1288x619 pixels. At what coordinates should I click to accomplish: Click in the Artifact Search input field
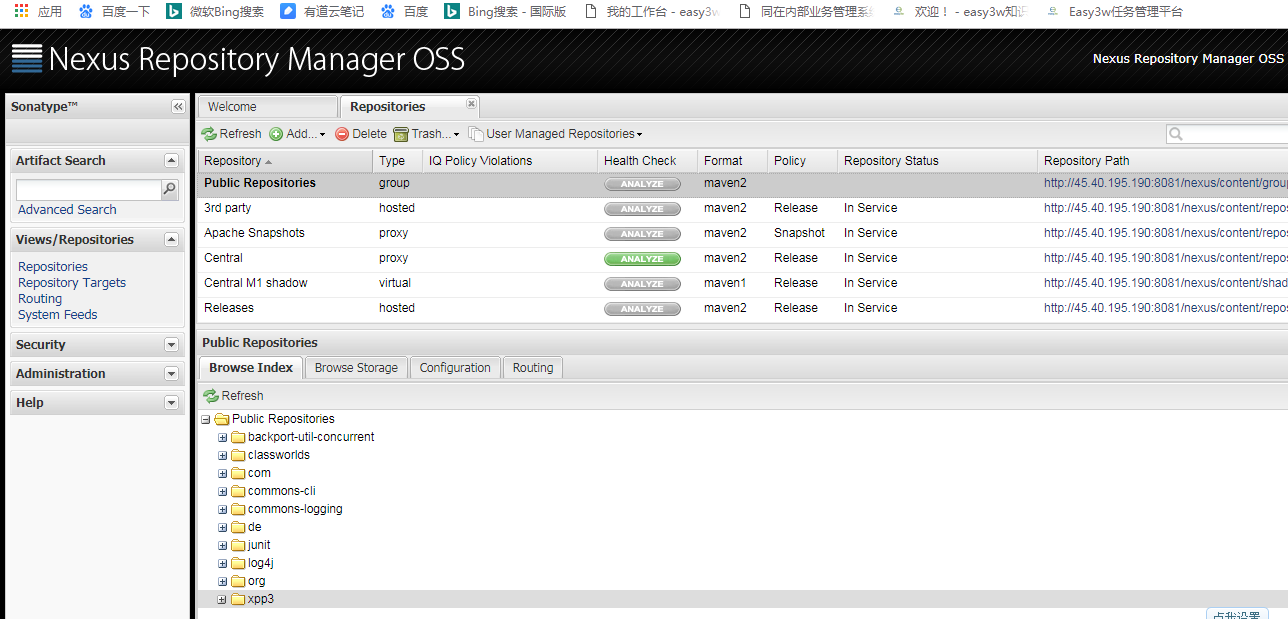[x=89, y=189]
